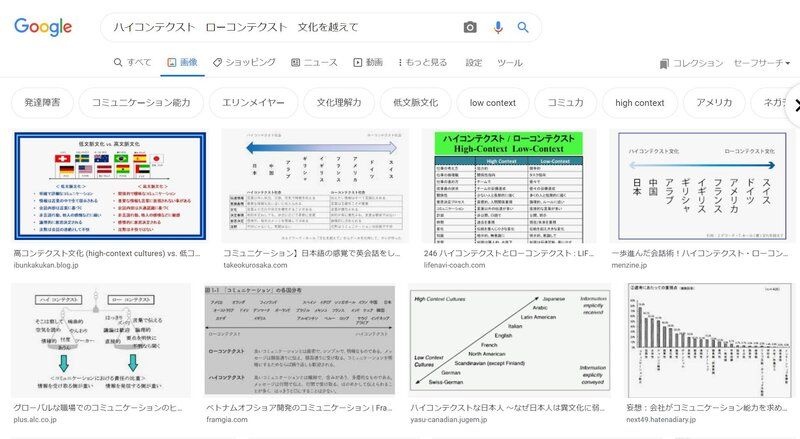Open the 設定 menu
The height and width of the screenshot is (439, 800).
coord(474,63)
